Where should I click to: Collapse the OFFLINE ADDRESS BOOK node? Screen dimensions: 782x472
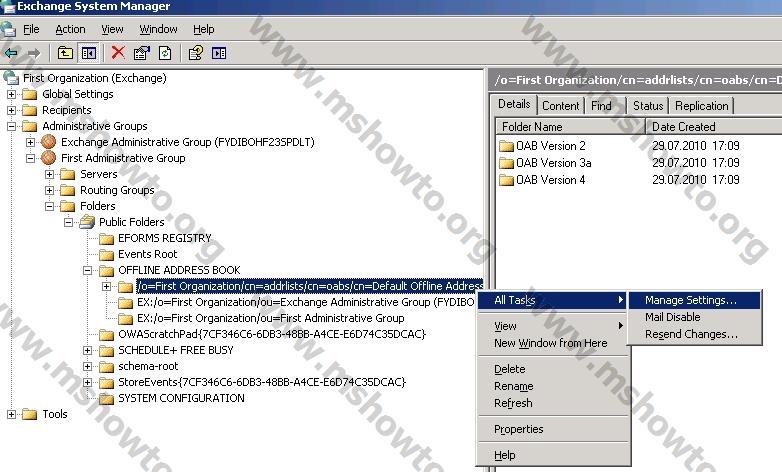(x=87, y=270)
